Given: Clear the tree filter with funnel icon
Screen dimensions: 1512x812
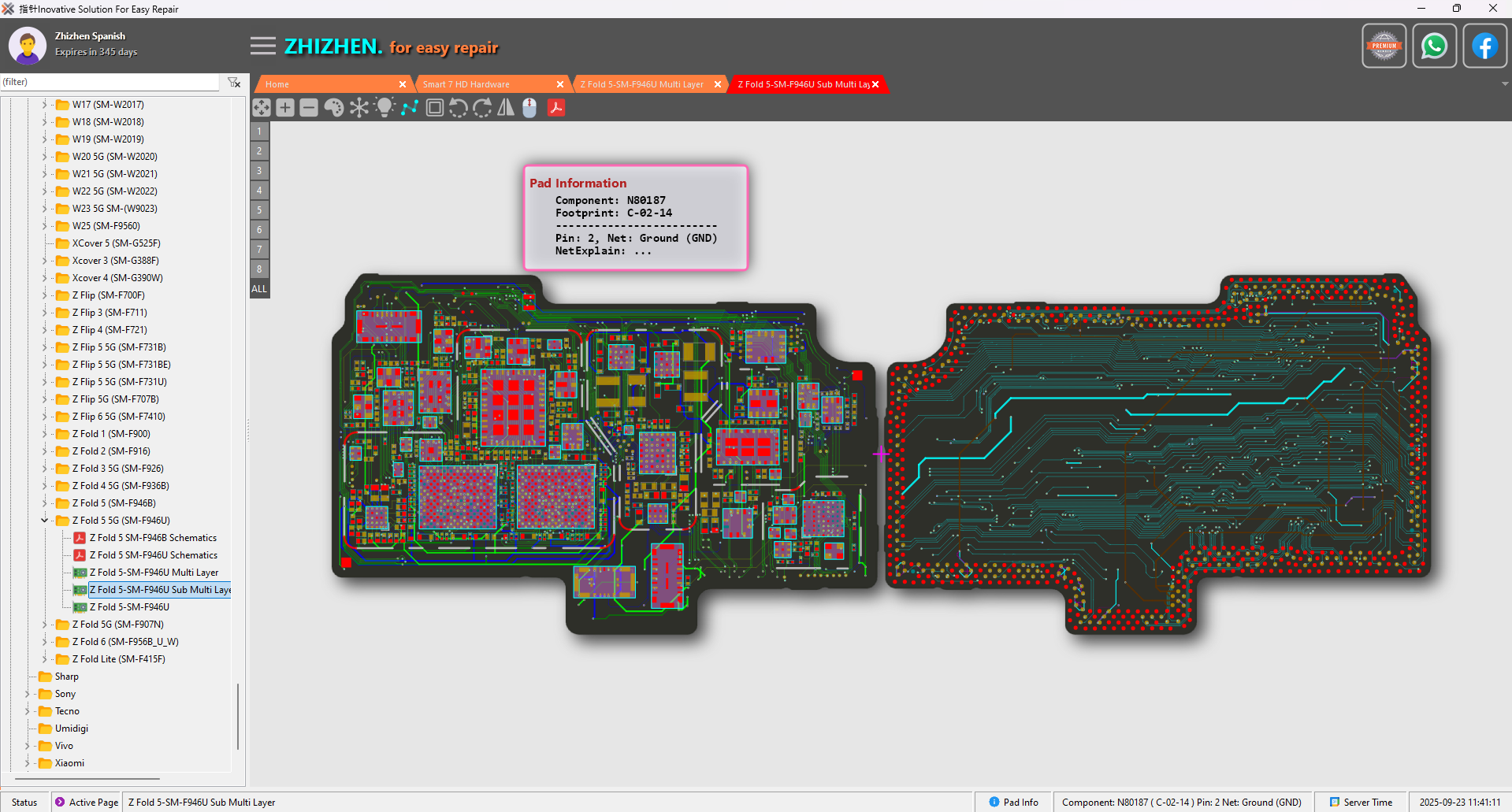Looking at the screenshot, I should [234, 82].
